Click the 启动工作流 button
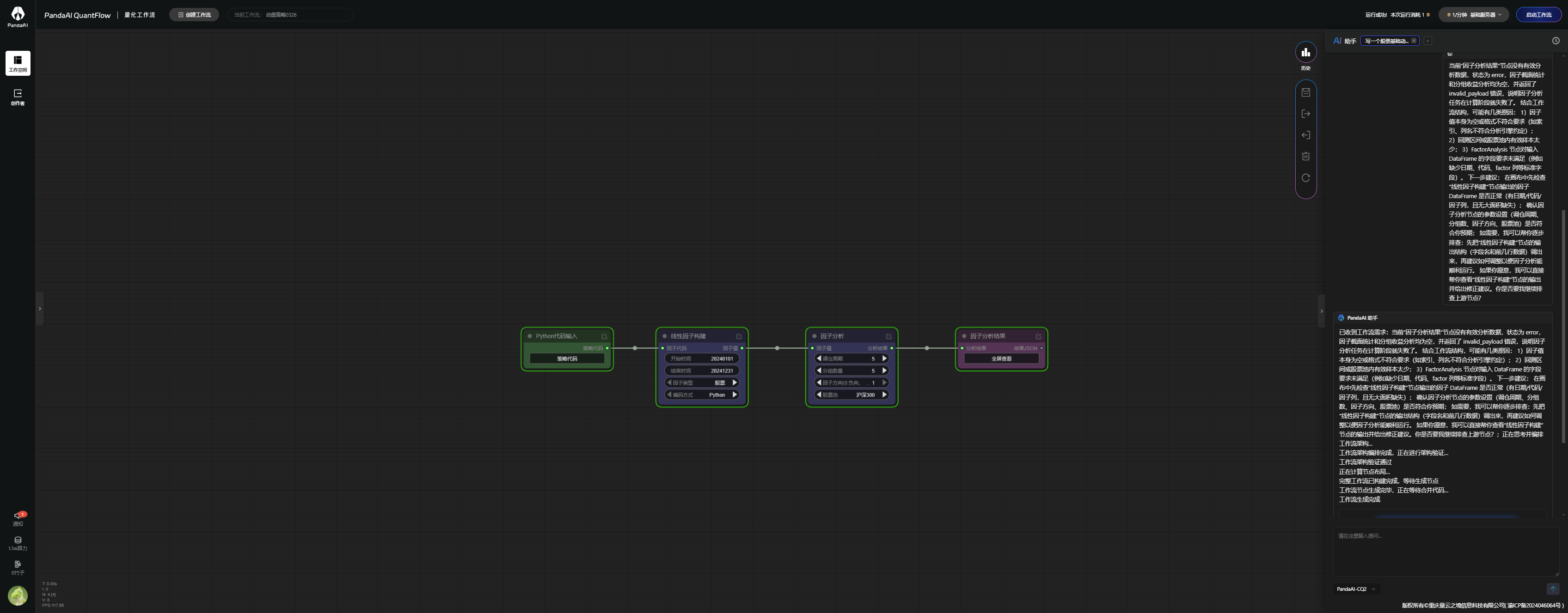 [x=1538, y=15]
